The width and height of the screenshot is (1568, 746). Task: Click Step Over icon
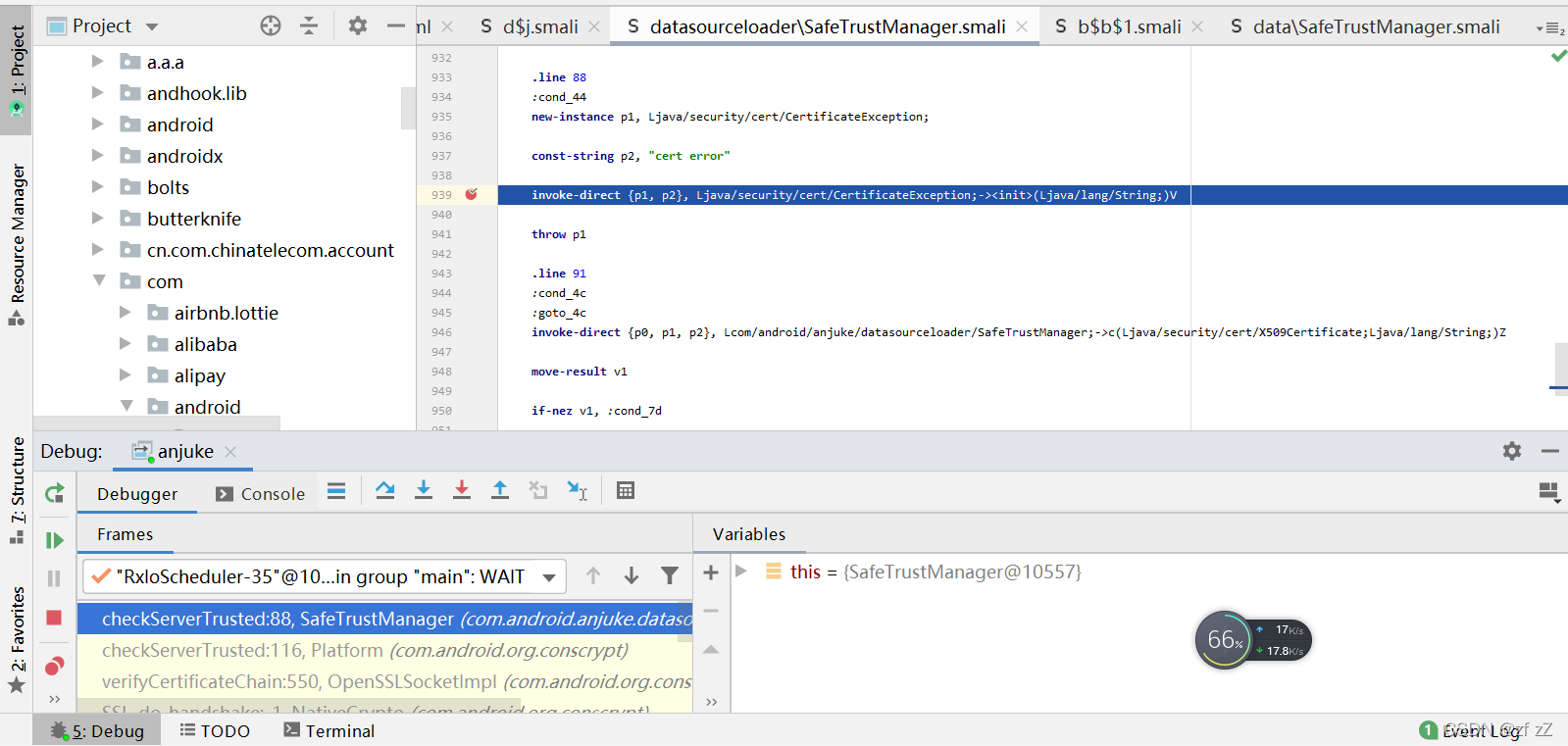385,490
